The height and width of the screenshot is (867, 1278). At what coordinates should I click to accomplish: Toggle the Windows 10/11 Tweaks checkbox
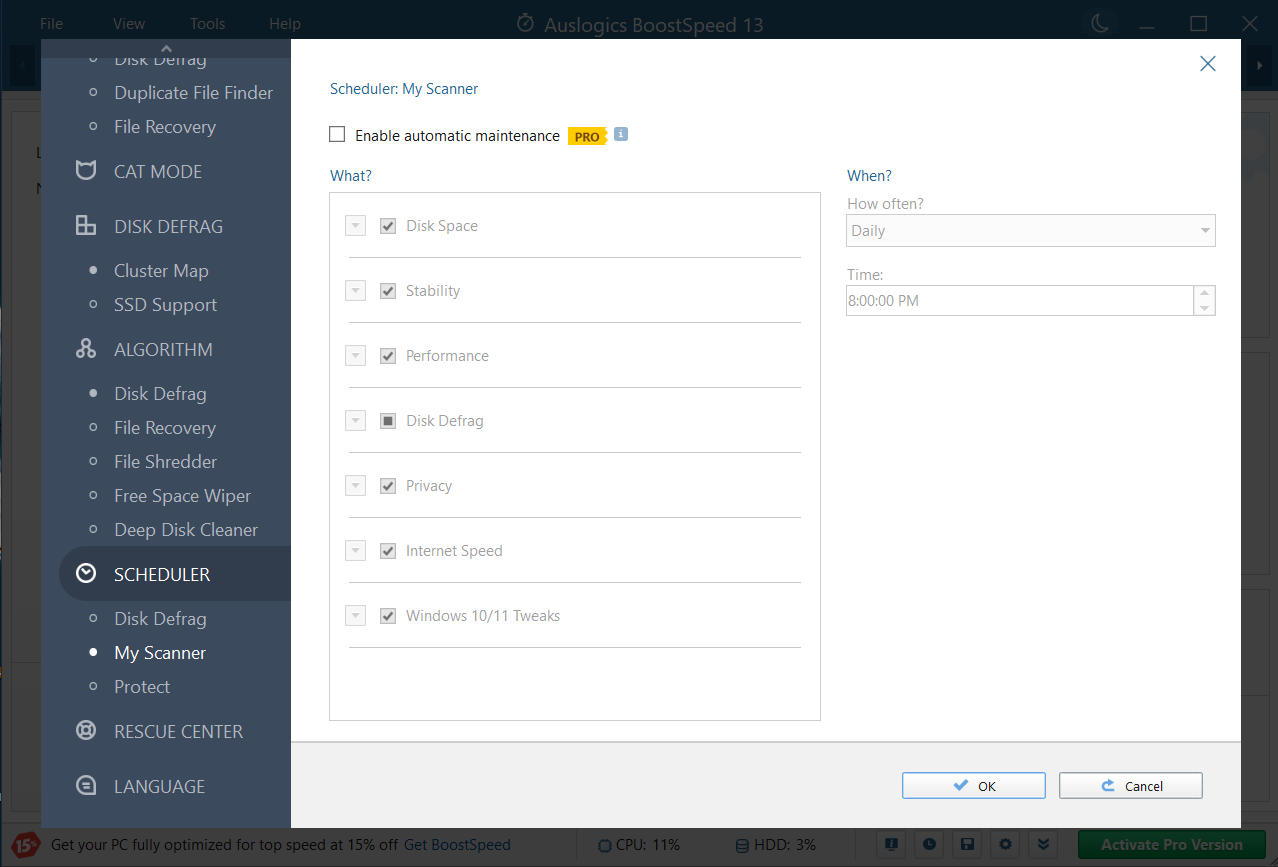(388, 616)
